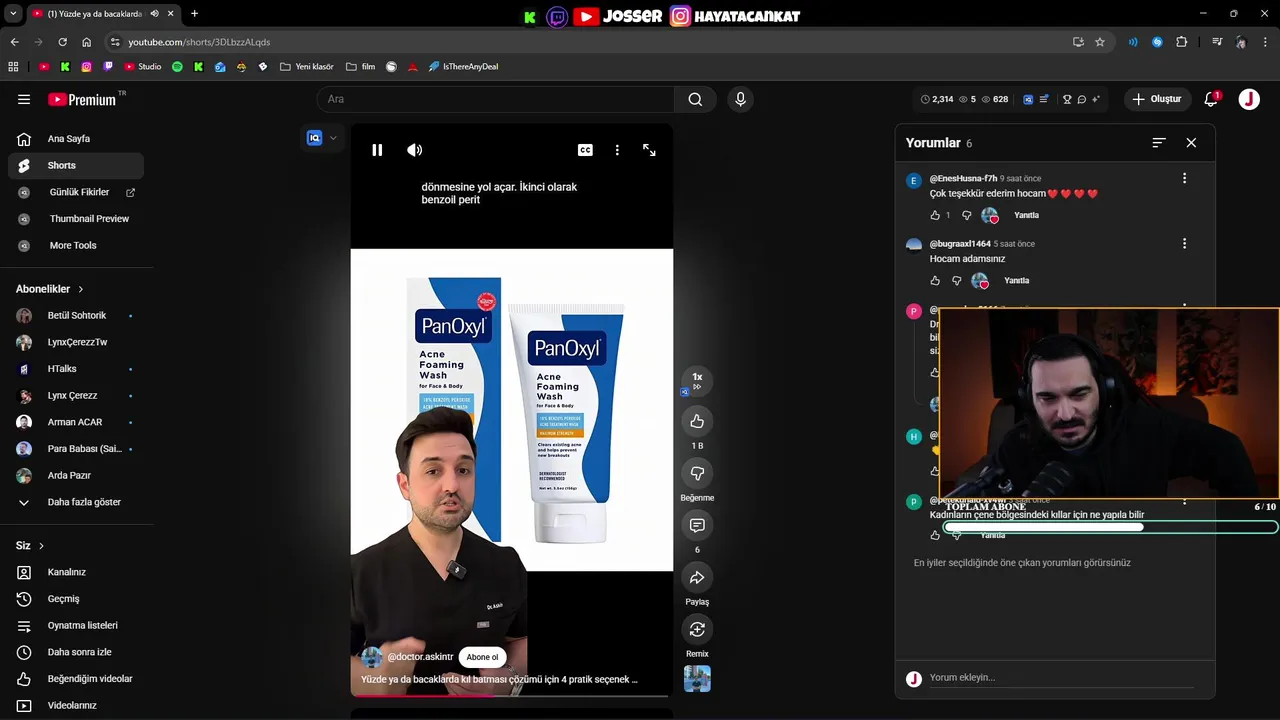The height and width of the screenshot is (720, 1280).
Task: Click the vidIQ sparkle AI icon
Action: [x=1095, y=99]
